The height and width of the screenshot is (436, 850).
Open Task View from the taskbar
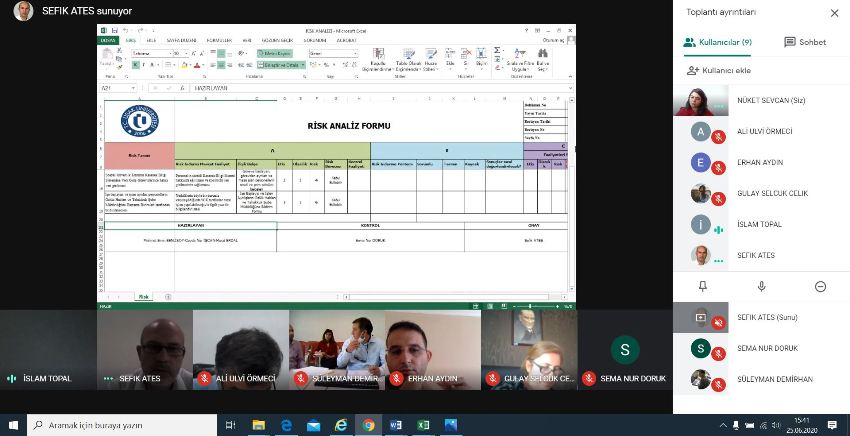click(x=230, y=425)
